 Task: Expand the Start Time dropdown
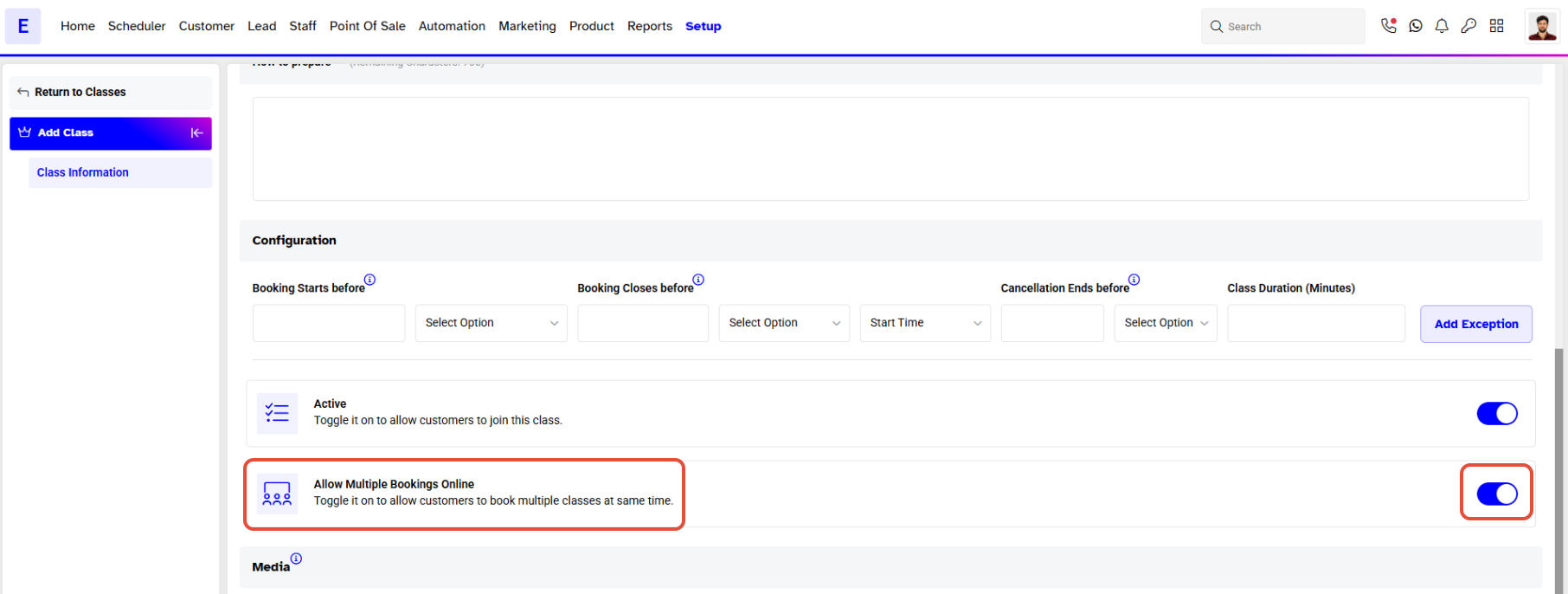925,323
